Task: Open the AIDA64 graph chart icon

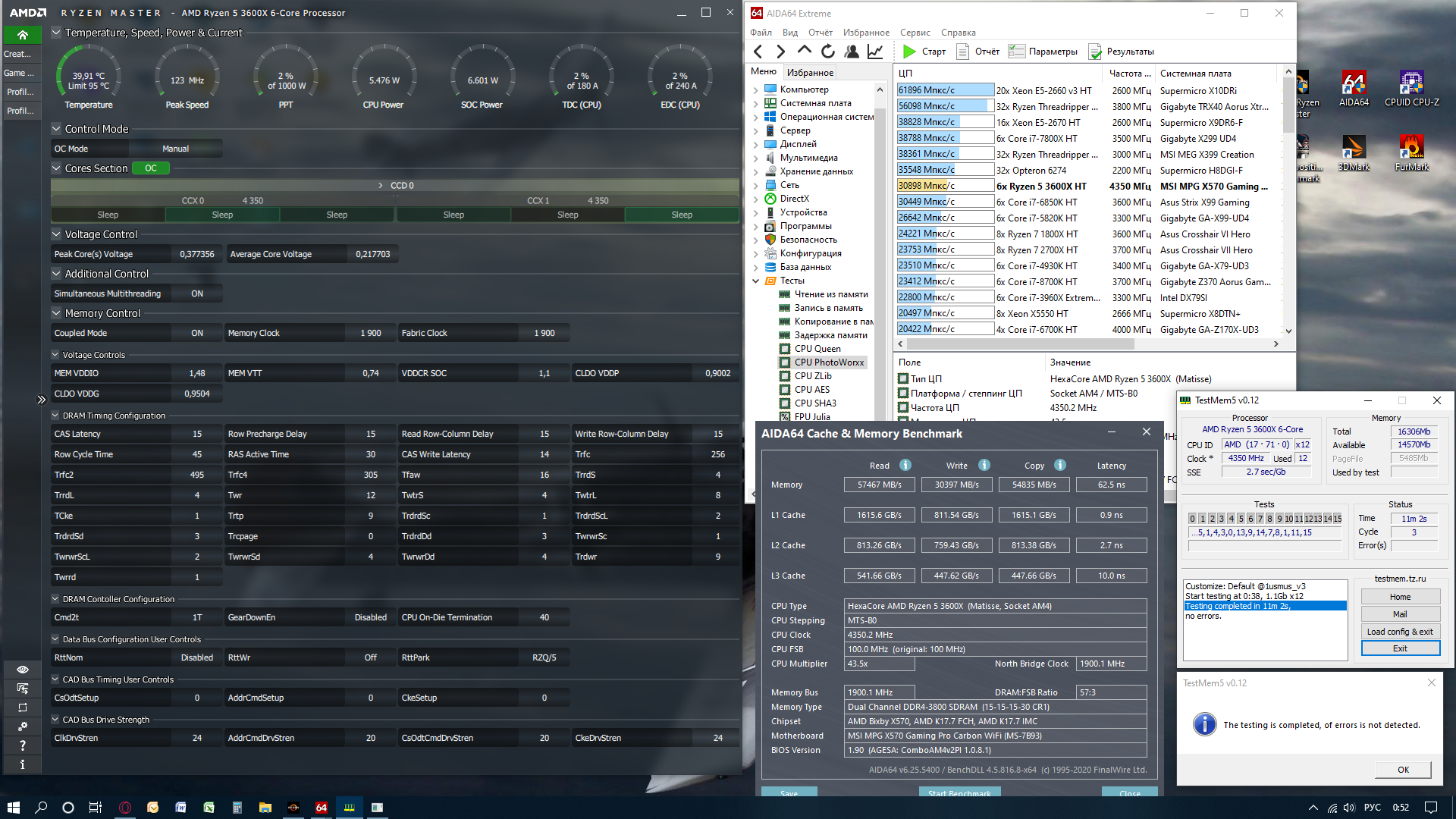Action: (x=875, y=52)
